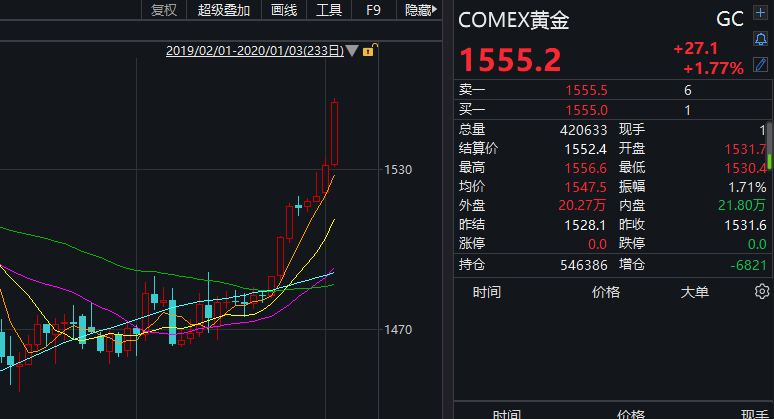The height and width of the screenshot is (419, 774).
Task: Click the 大单 column header
Action: click(x=695, y=292)
